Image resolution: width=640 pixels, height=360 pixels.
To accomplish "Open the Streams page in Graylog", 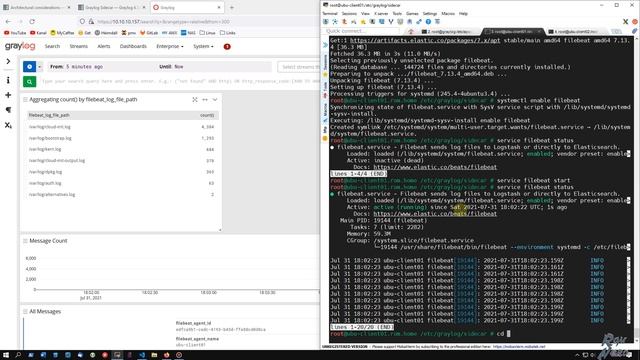I will pos(78,47).
